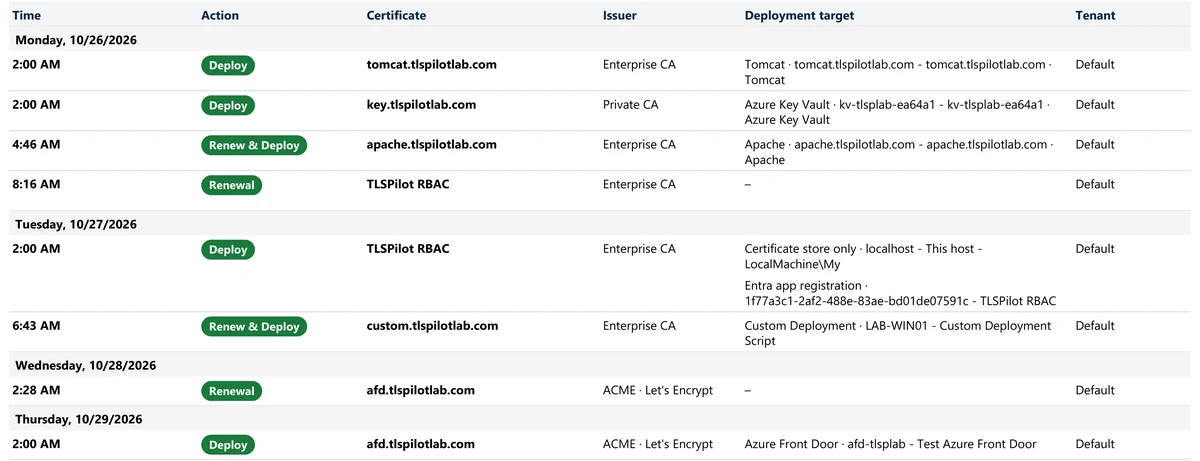This screenshot has width=1200, height=461.
Task: Click Enterprise CA issuer for custom.tlspilotlab.com
Action: [639, 325]
